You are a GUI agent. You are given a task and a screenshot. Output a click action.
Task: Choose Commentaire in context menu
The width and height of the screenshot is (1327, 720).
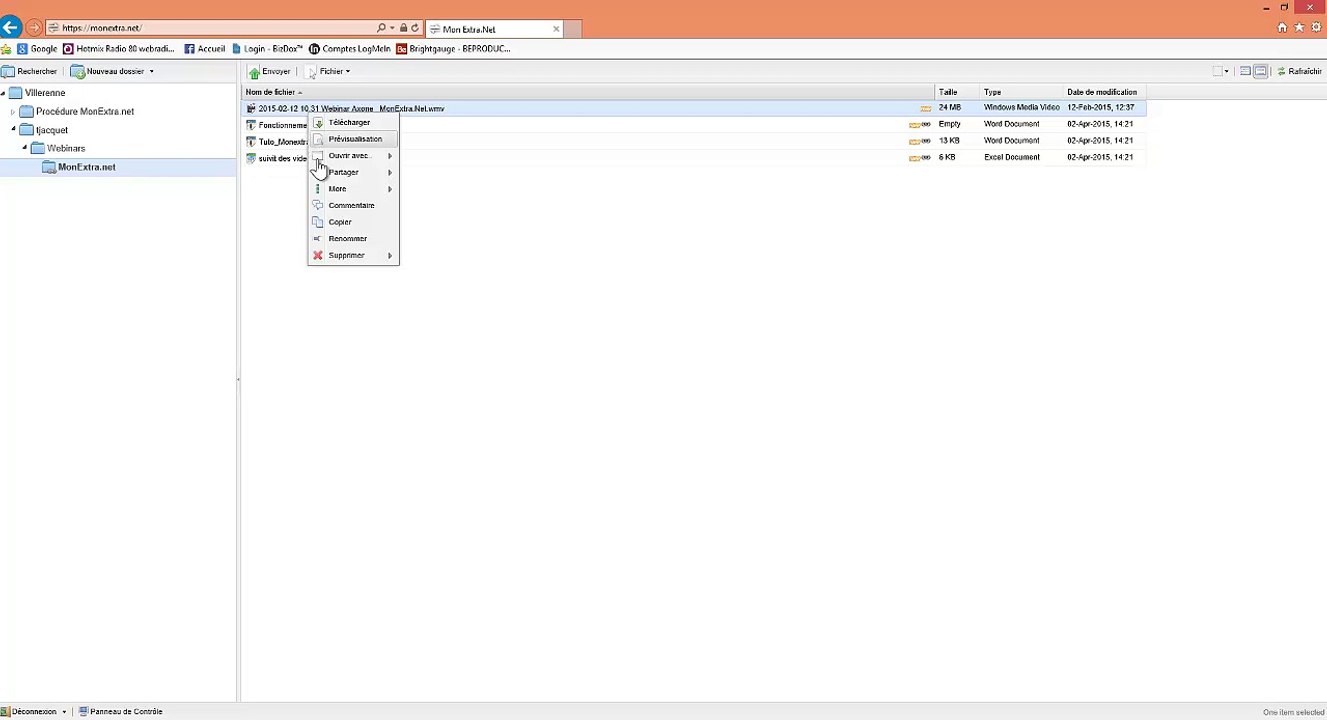pos(351,205)
